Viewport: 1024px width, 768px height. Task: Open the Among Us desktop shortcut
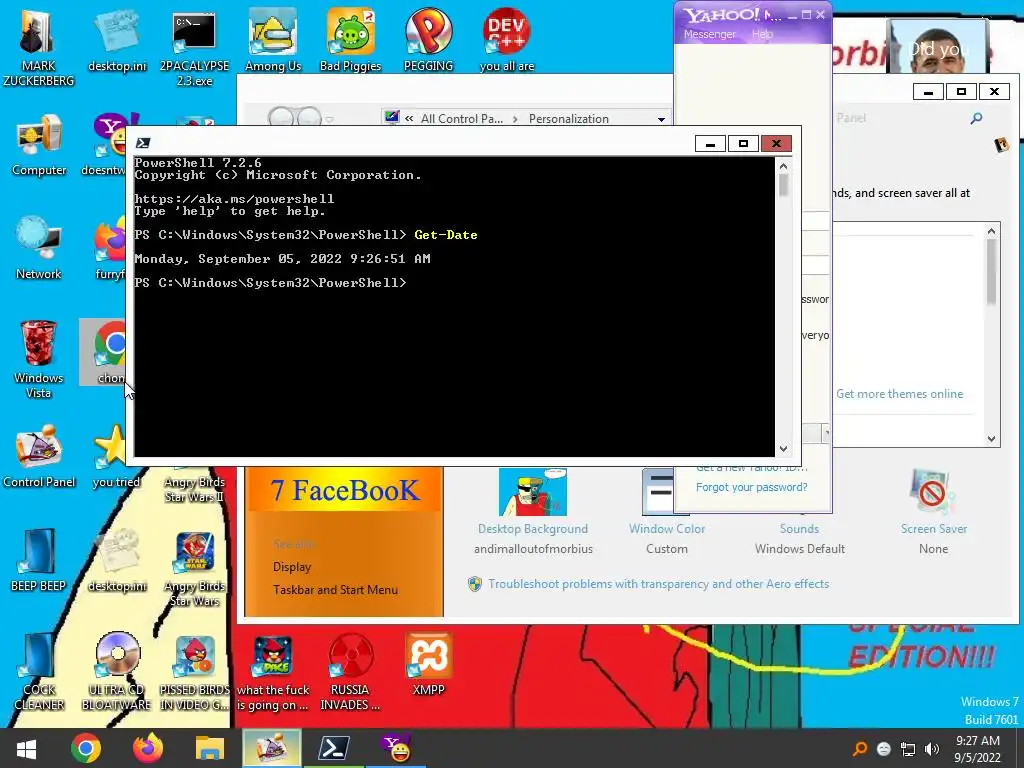pyautogui.click(x=273, y=40)
